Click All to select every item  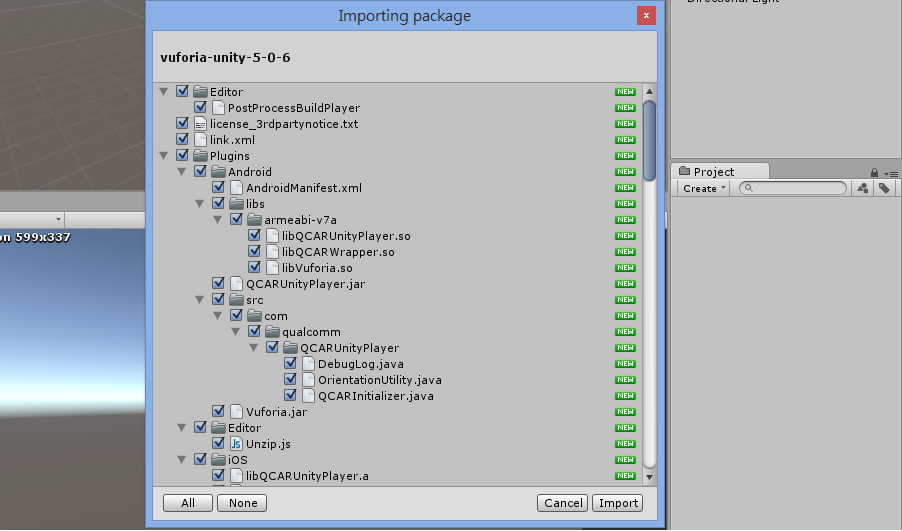tap(188, 503)
